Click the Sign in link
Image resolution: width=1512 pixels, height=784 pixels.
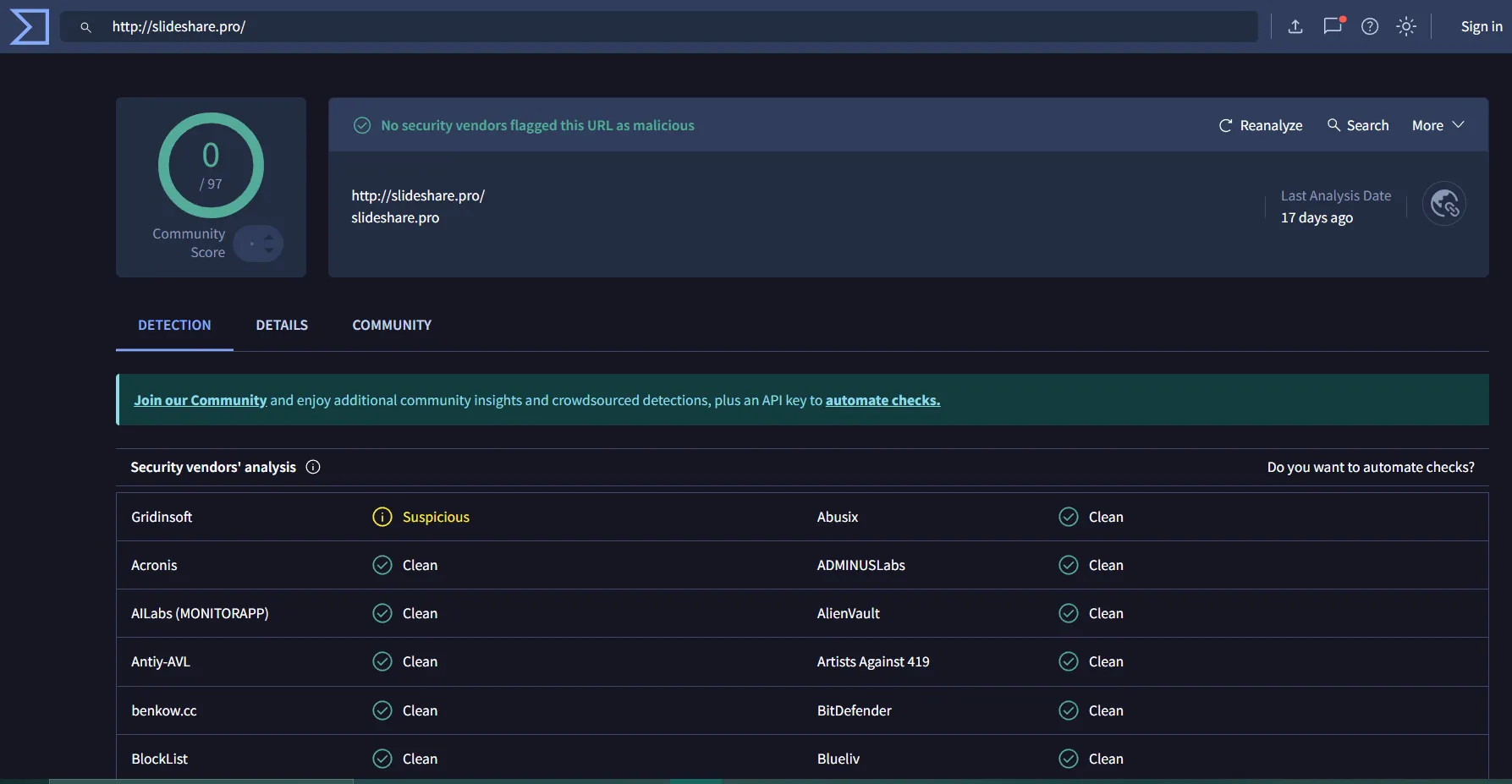pos(1482,27)
